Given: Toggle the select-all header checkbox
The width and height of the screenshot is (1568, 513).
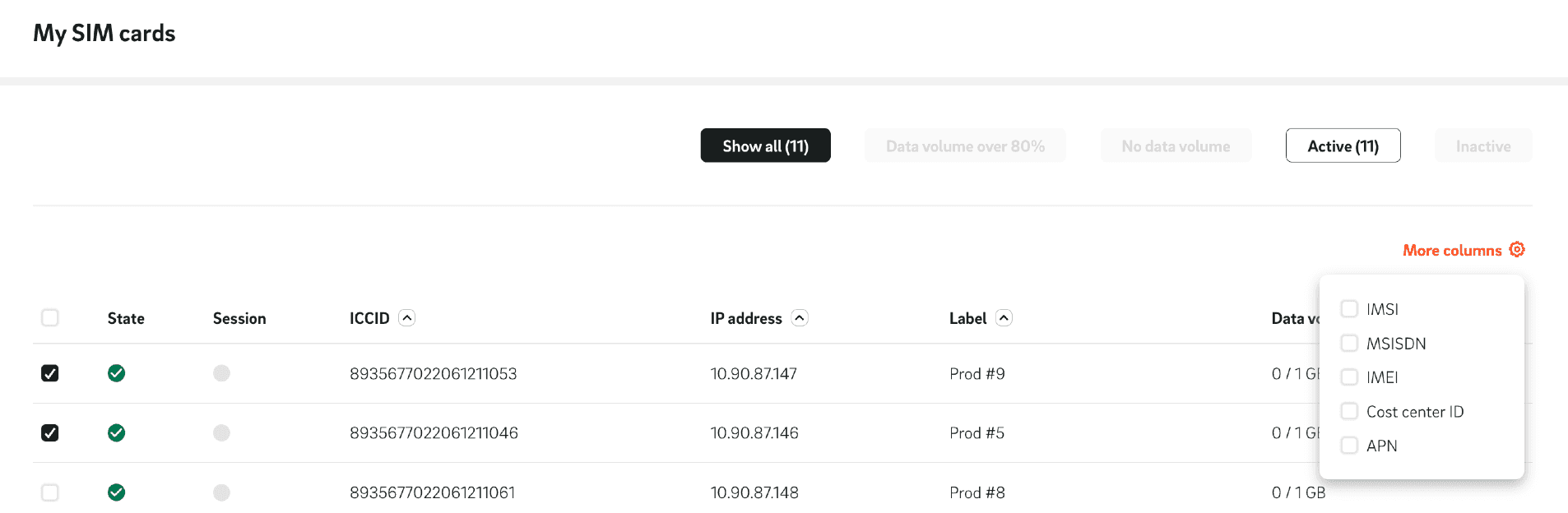Looking at the screenshot, I should tap(50, 318).
